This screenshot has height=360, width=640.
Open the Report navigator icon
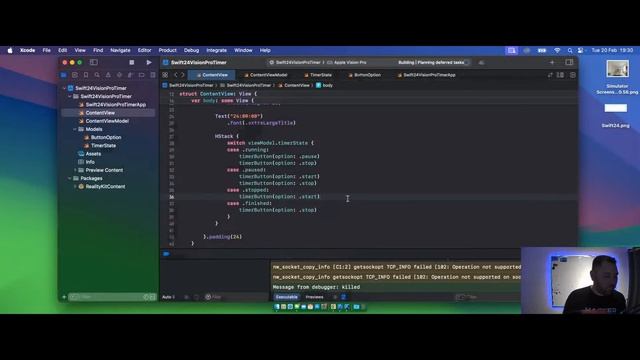(153, 75)
